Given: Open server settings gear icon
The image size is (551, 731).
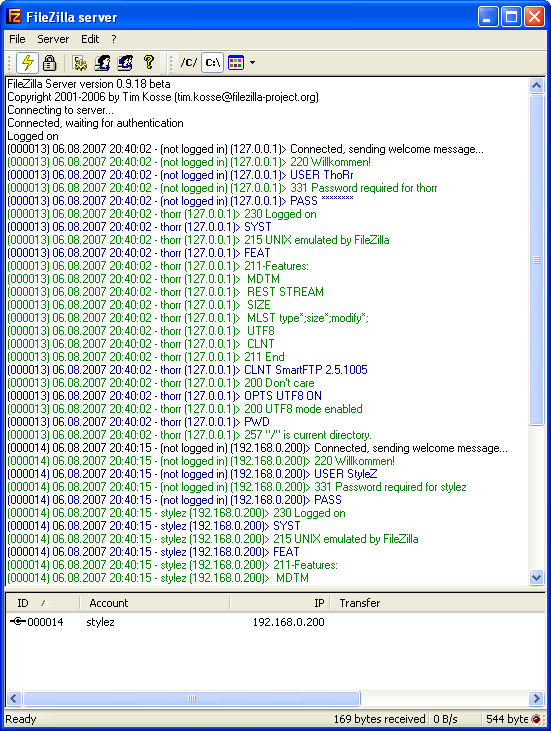Looking at the screenshot, I should click(x=80, y=62).
